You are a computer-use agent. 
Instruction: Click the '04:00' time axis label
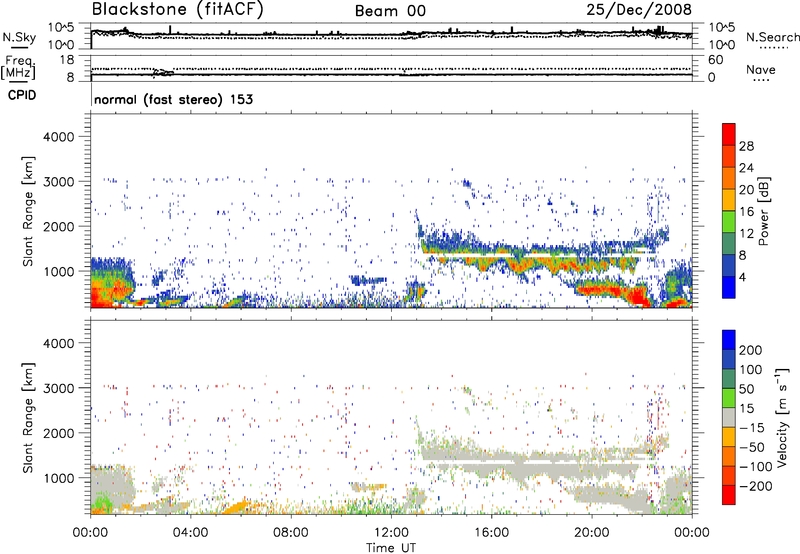click(x=190, y=533)
